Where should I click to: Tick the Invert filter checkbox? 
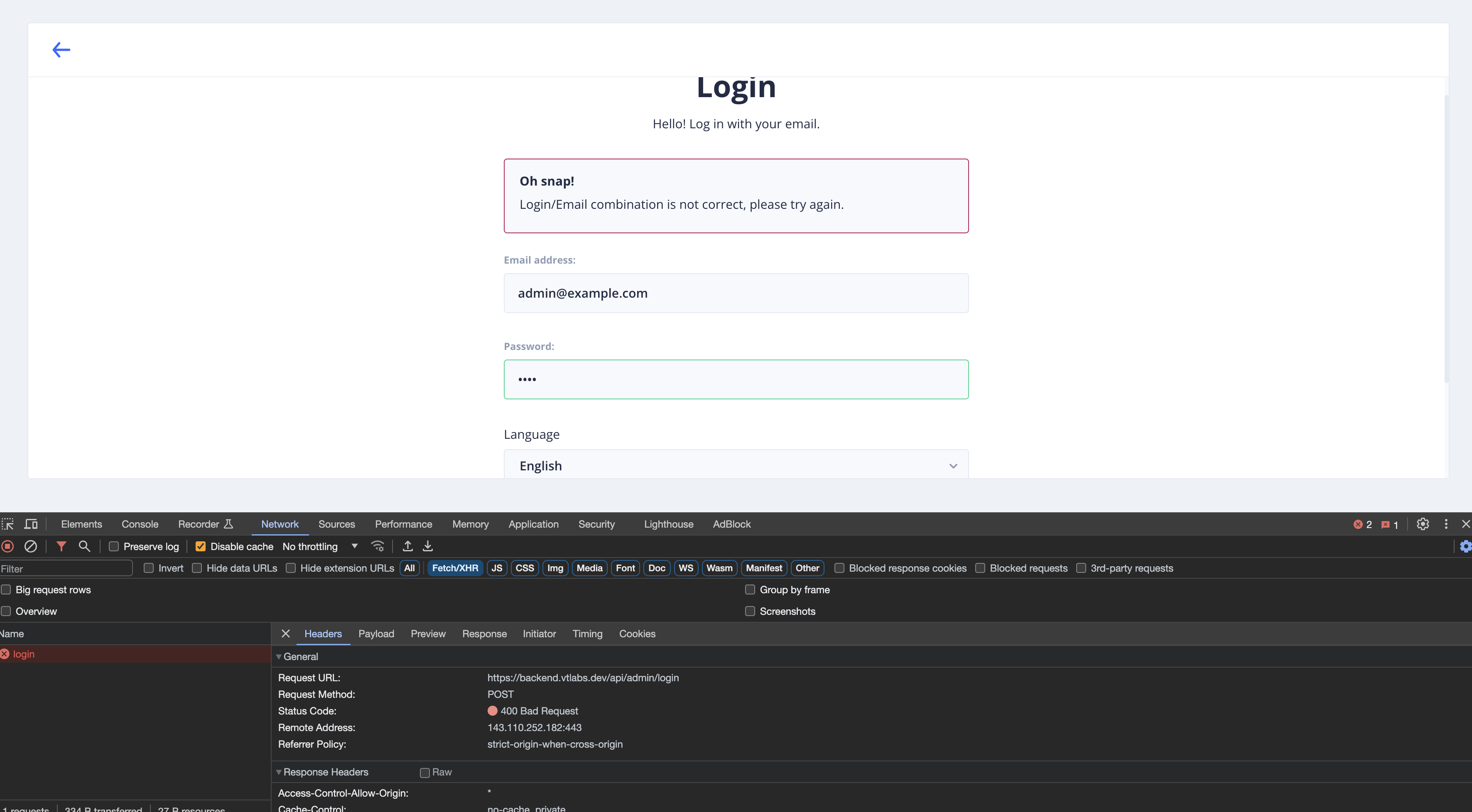149,568
